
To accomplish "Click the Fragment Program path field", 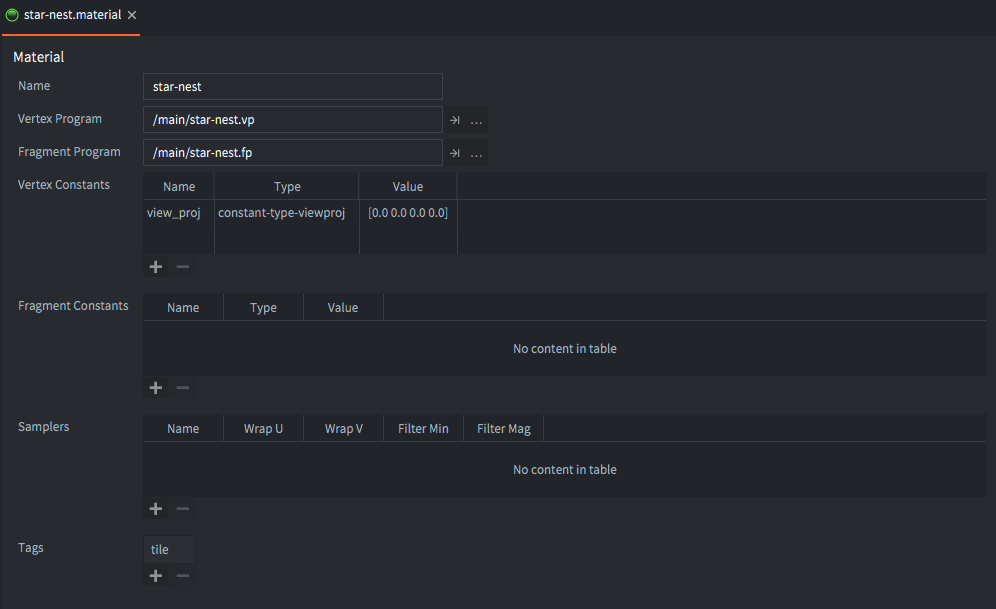I will click(292, 153).
